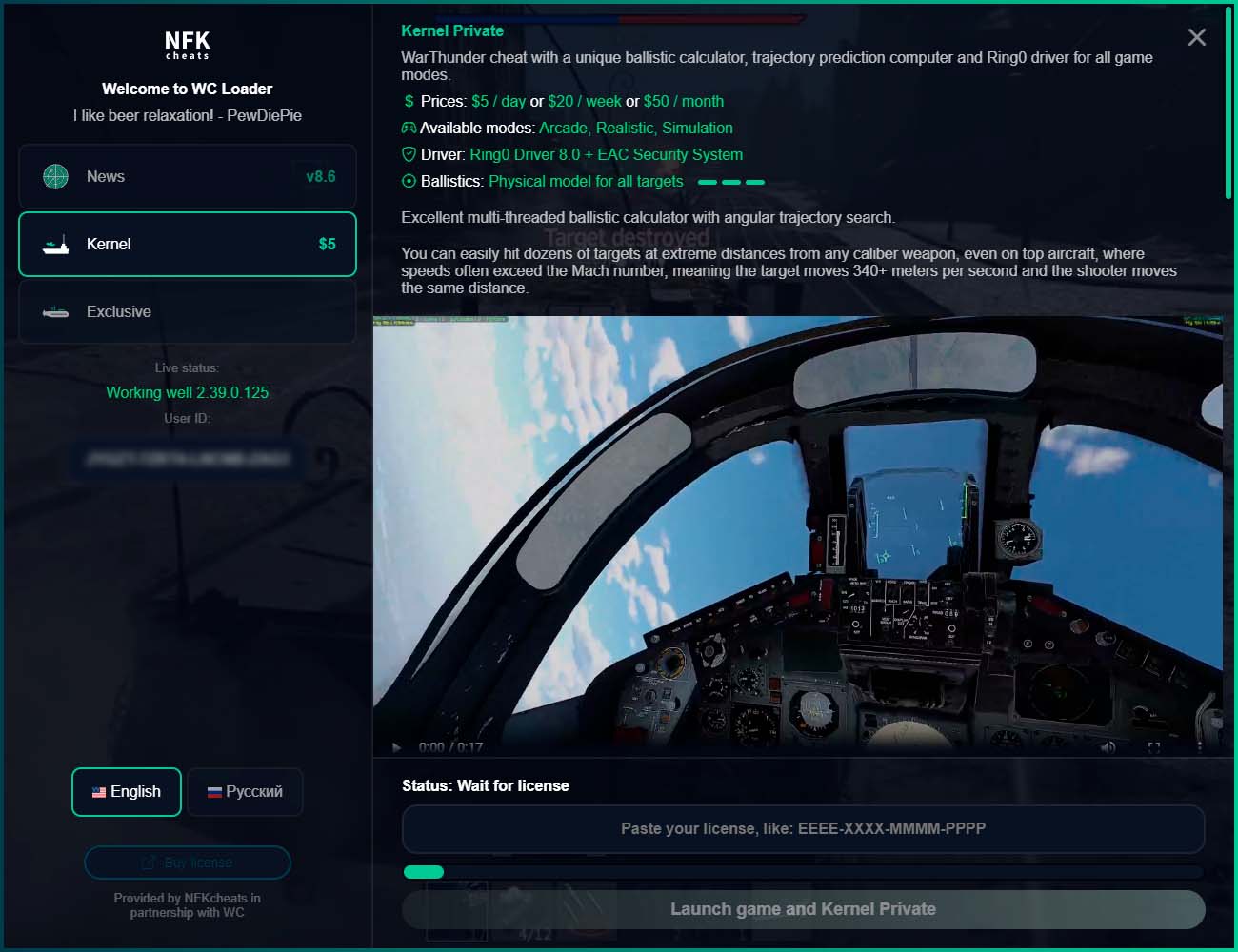This screenshot has height=952, width=1238.
Task: Click "Provided by NFKcheats" footer text
Action: click(188, 904)
